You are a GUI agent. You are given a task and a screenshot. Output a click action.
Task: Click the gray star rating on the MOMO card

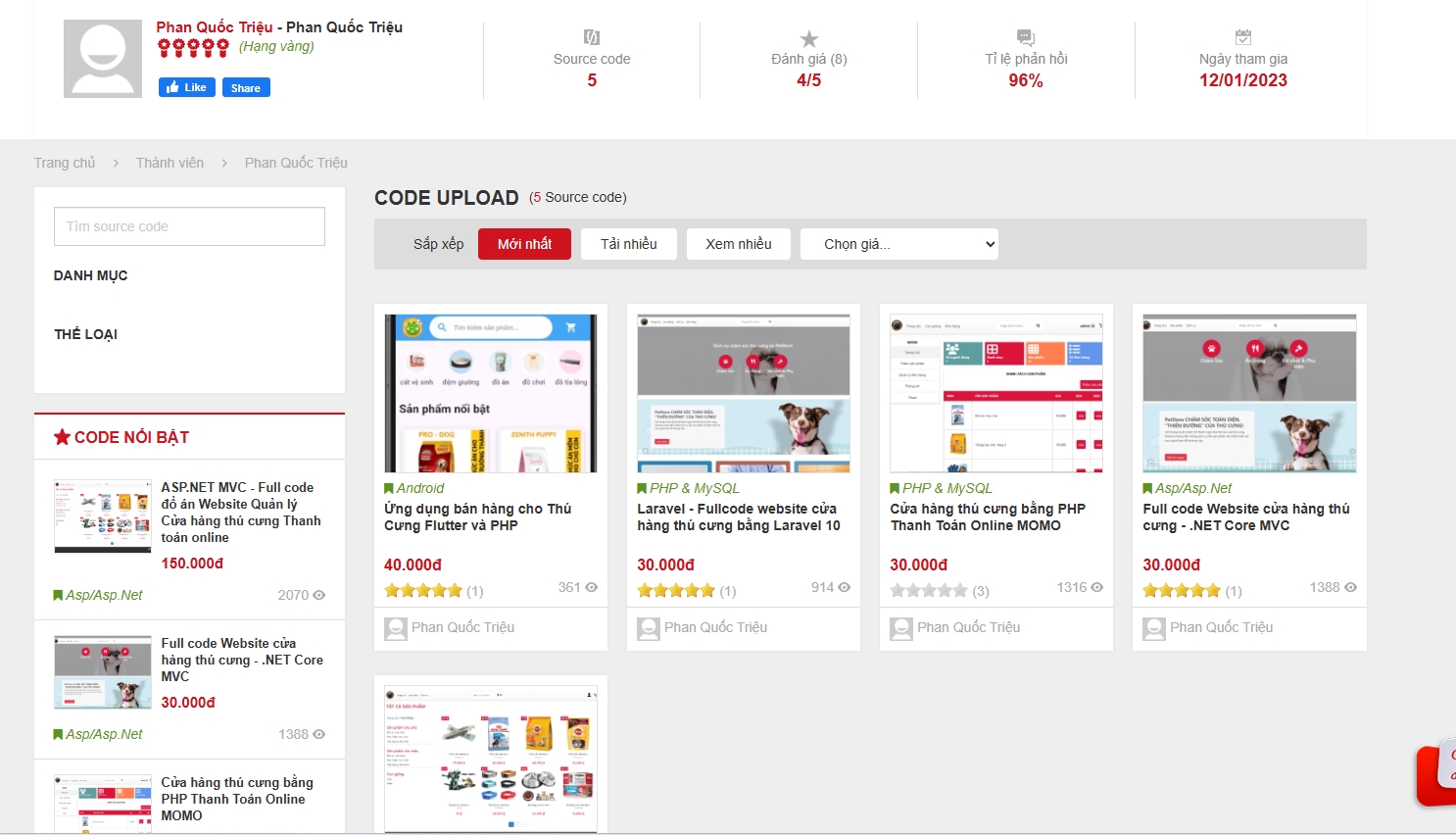click(x=929, y=590)
